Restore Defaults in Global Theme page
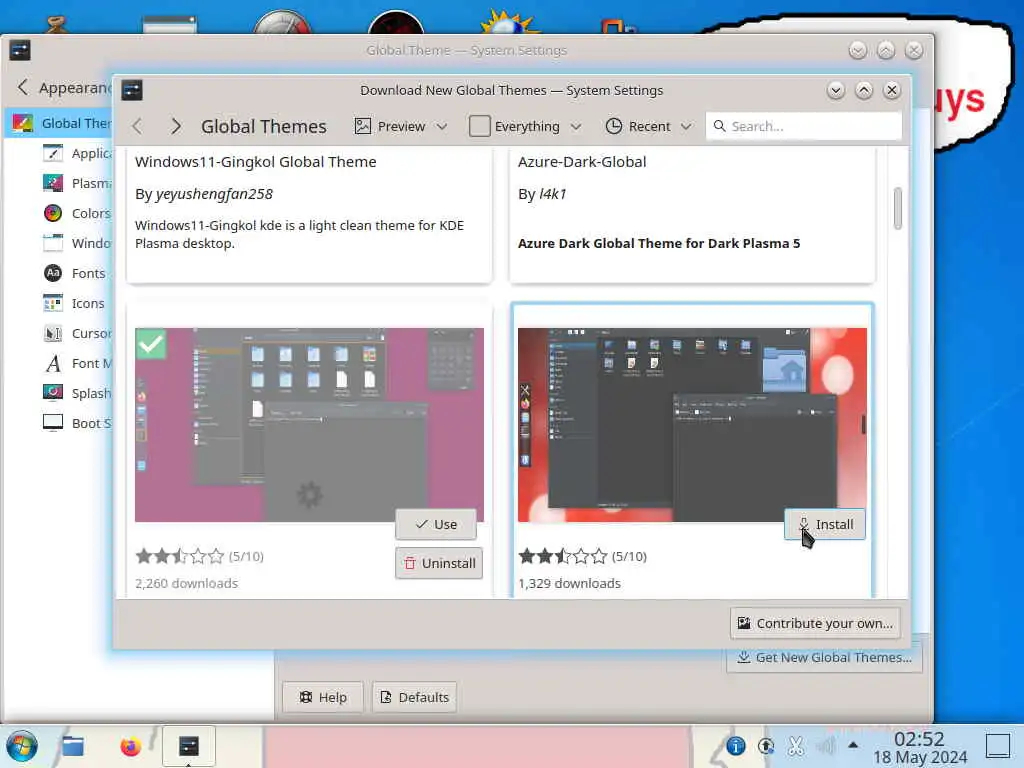 coord(415,697)
